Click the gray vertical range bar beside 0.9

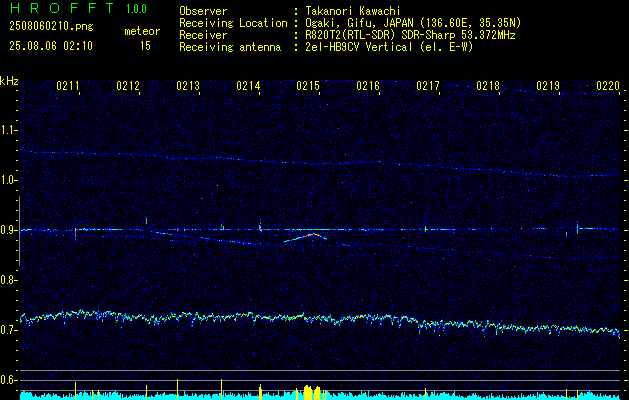coord(19,231)
